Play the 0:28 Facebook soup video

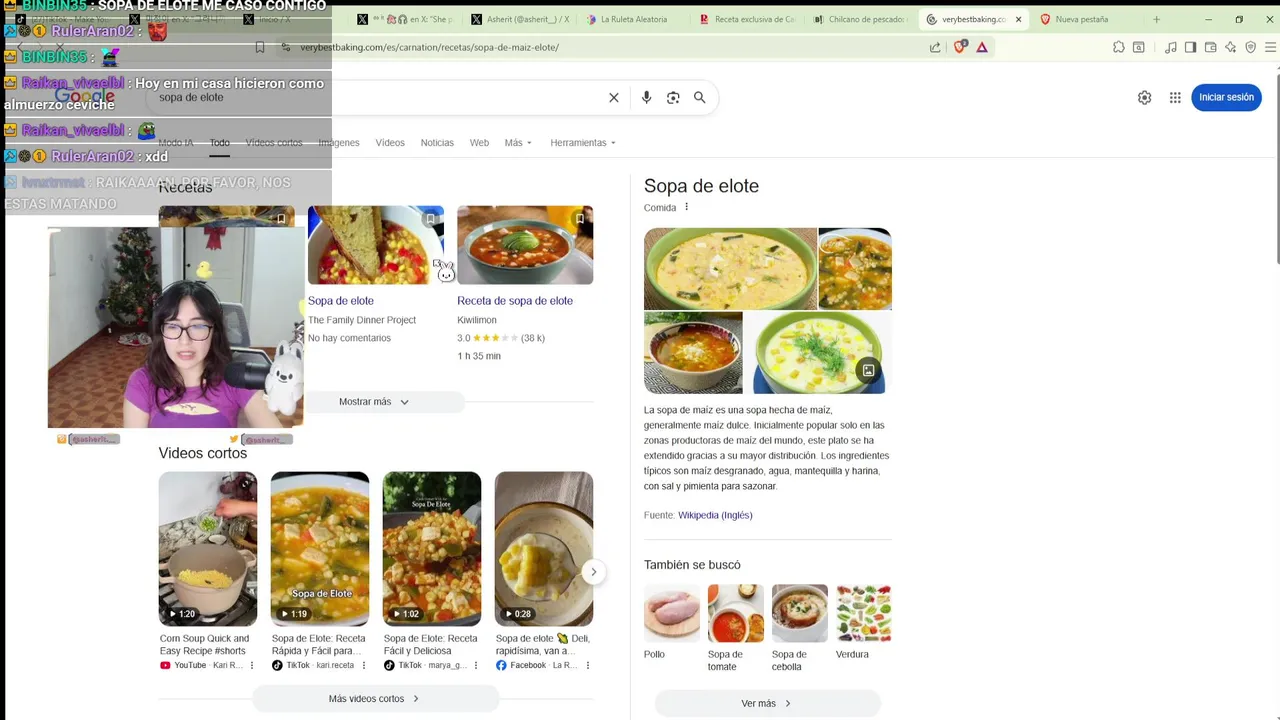(x=543, y=549)
